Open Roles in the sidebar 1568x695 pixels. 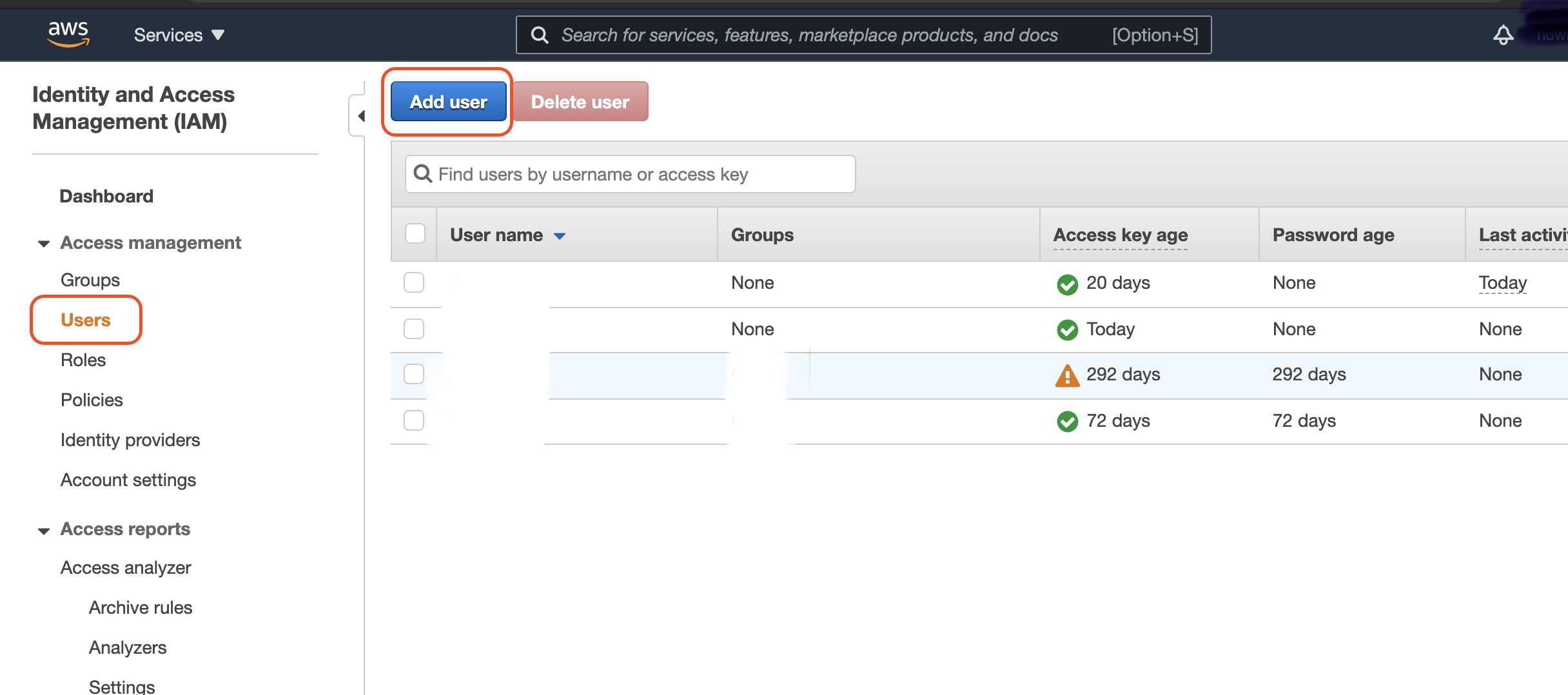pyautogui.click(x=83, y=360)
